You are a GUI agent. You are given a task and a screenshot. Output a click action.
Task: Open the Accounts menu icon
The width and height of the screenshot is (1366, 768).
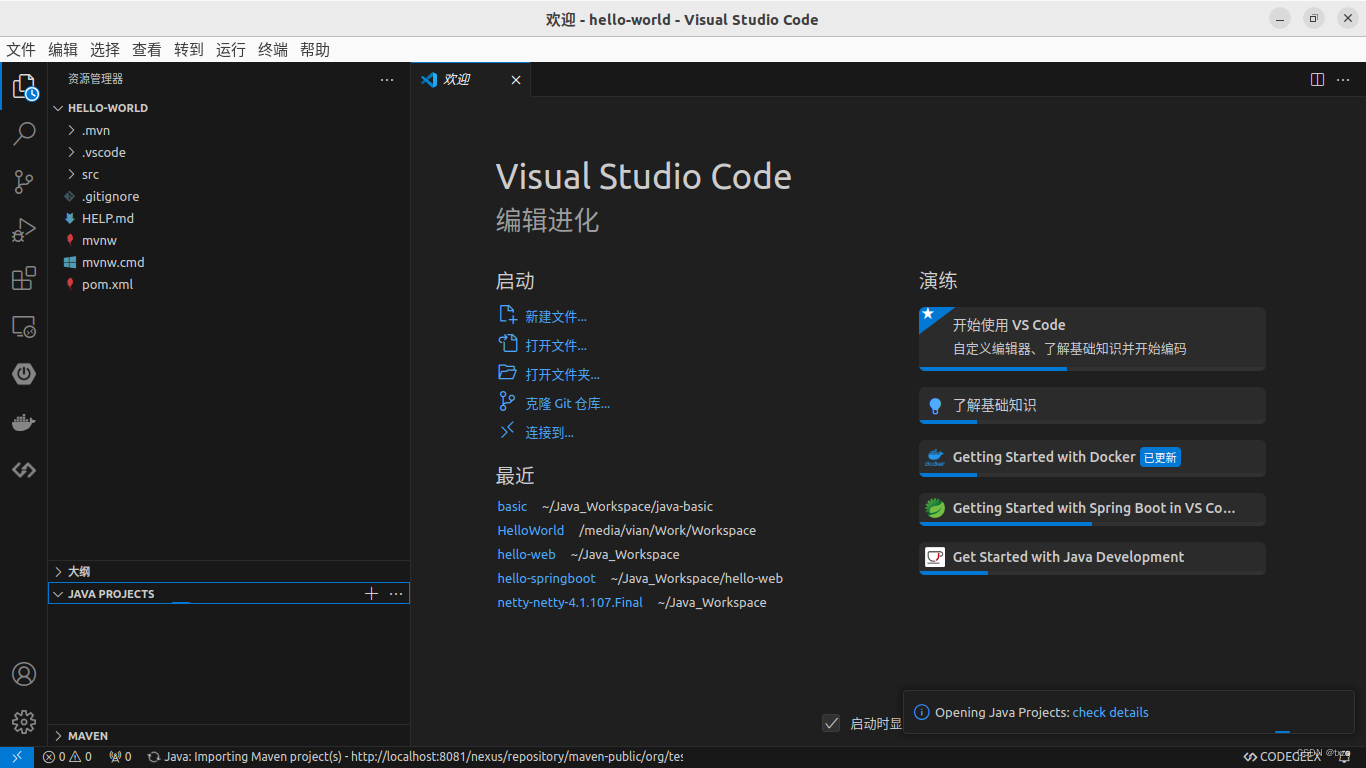click(24, 674)
